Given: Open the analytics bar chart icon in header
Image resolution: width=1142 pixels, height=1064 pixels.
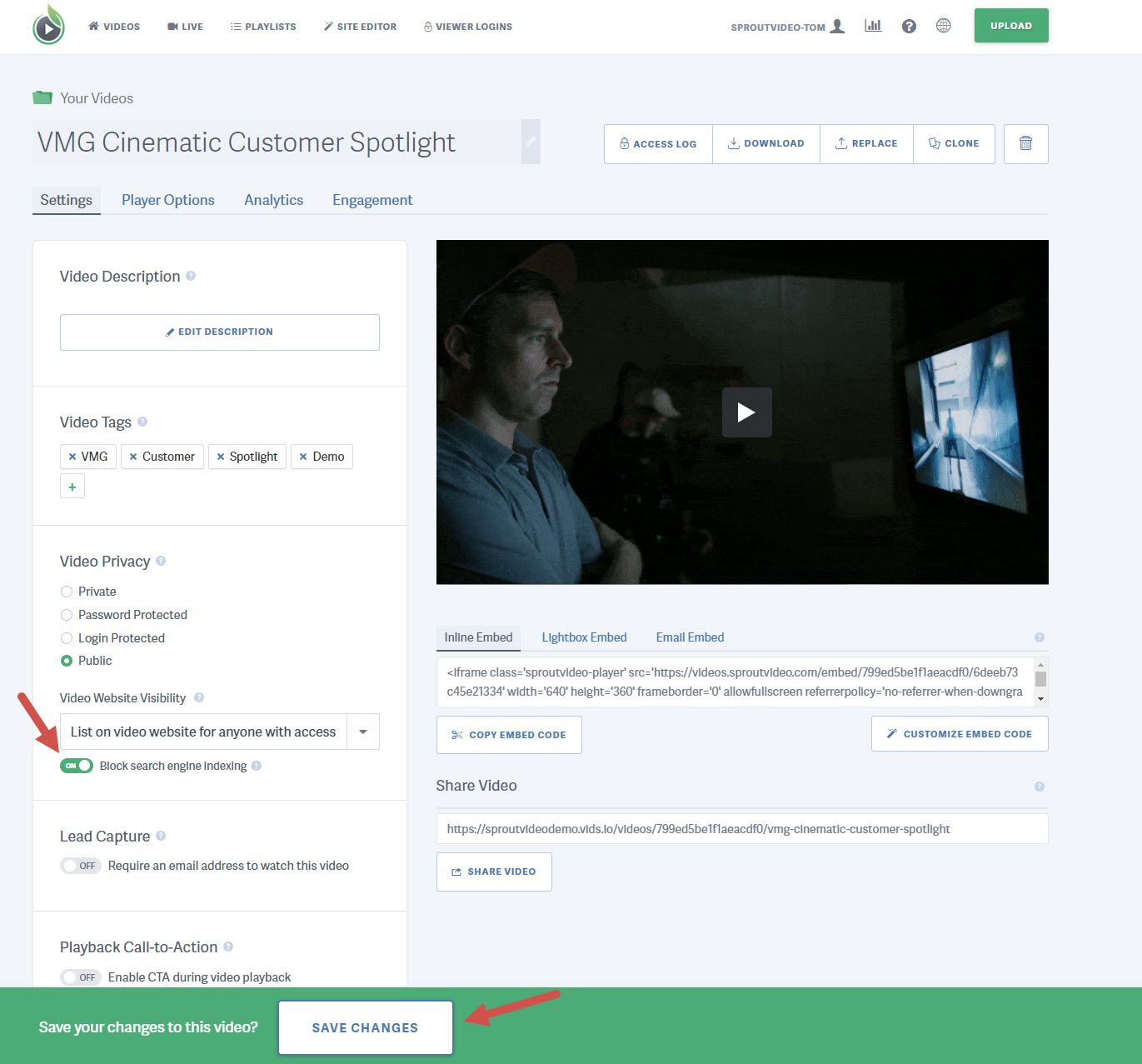Looking at the screenshot, I should coord(873,26).
